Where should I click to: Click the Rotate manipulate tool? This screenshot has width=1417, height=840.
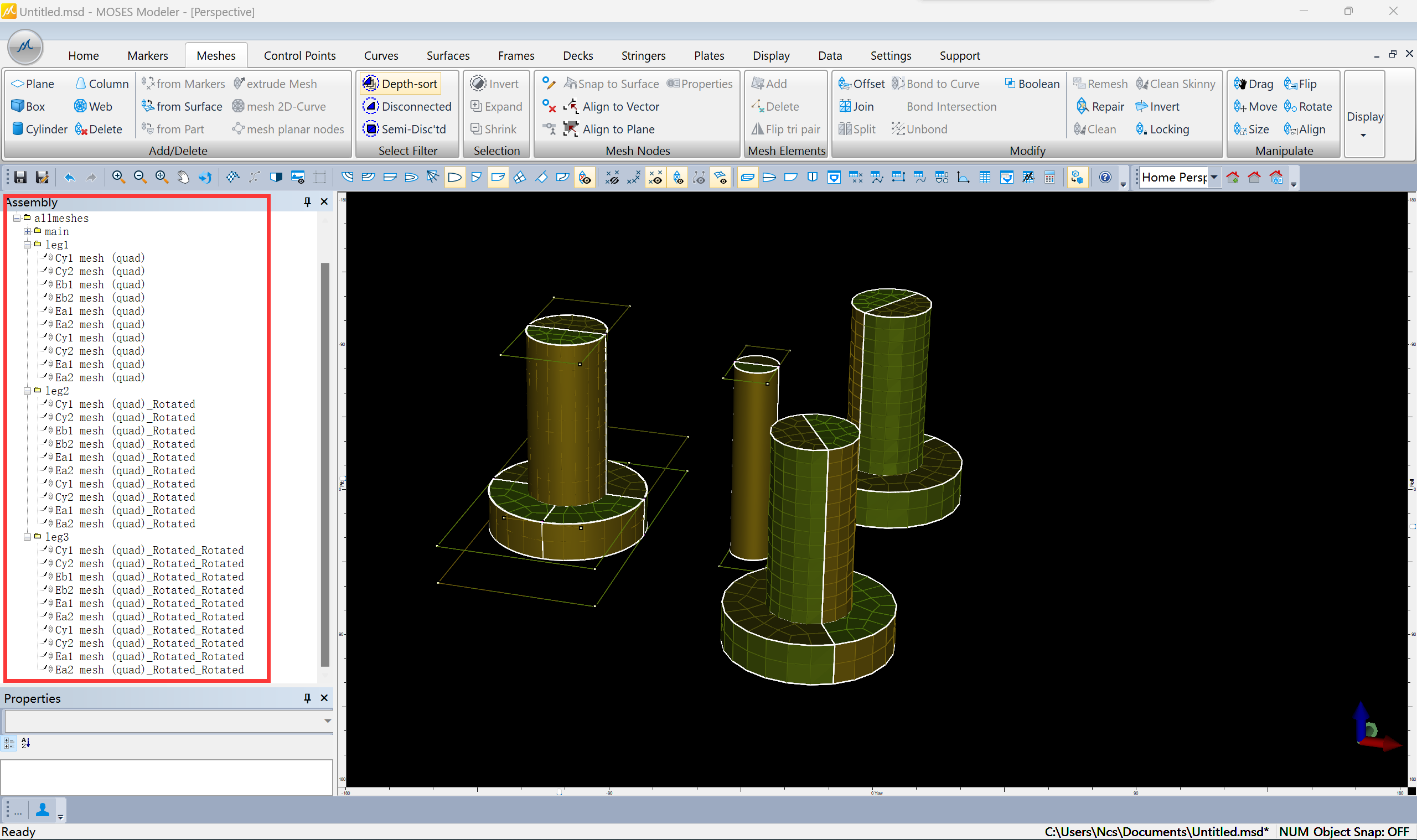click(x=1308, y=106)
